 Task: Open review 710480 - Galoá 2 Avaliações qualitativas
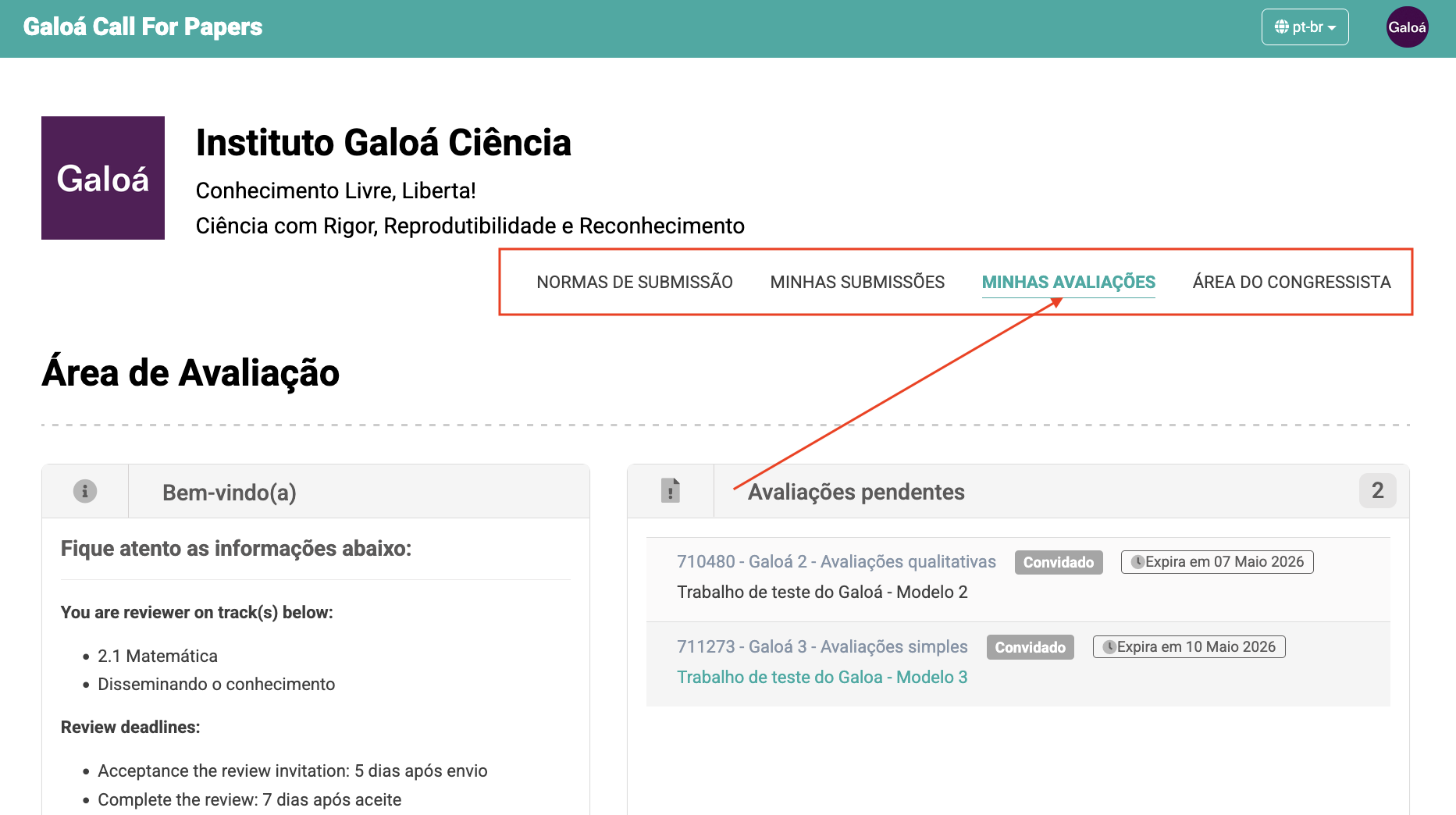coord(836,561)
